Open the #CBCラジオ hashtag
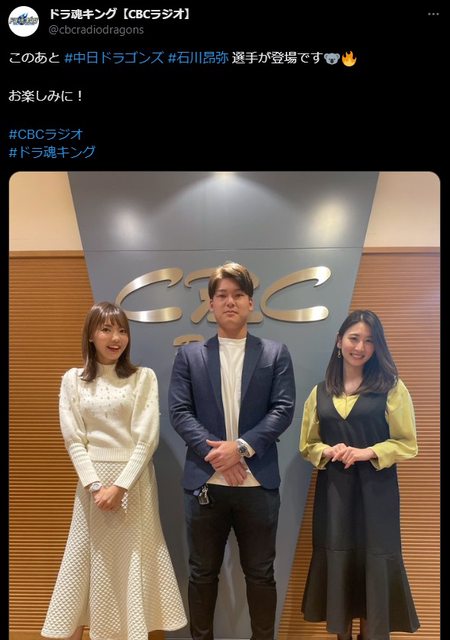 click(46, 134)
